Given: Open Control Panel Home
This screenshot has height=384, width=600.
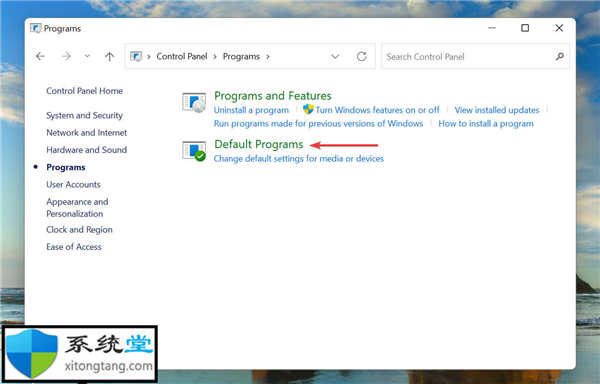Looking at the screenshot, I should tap(85, 91).
